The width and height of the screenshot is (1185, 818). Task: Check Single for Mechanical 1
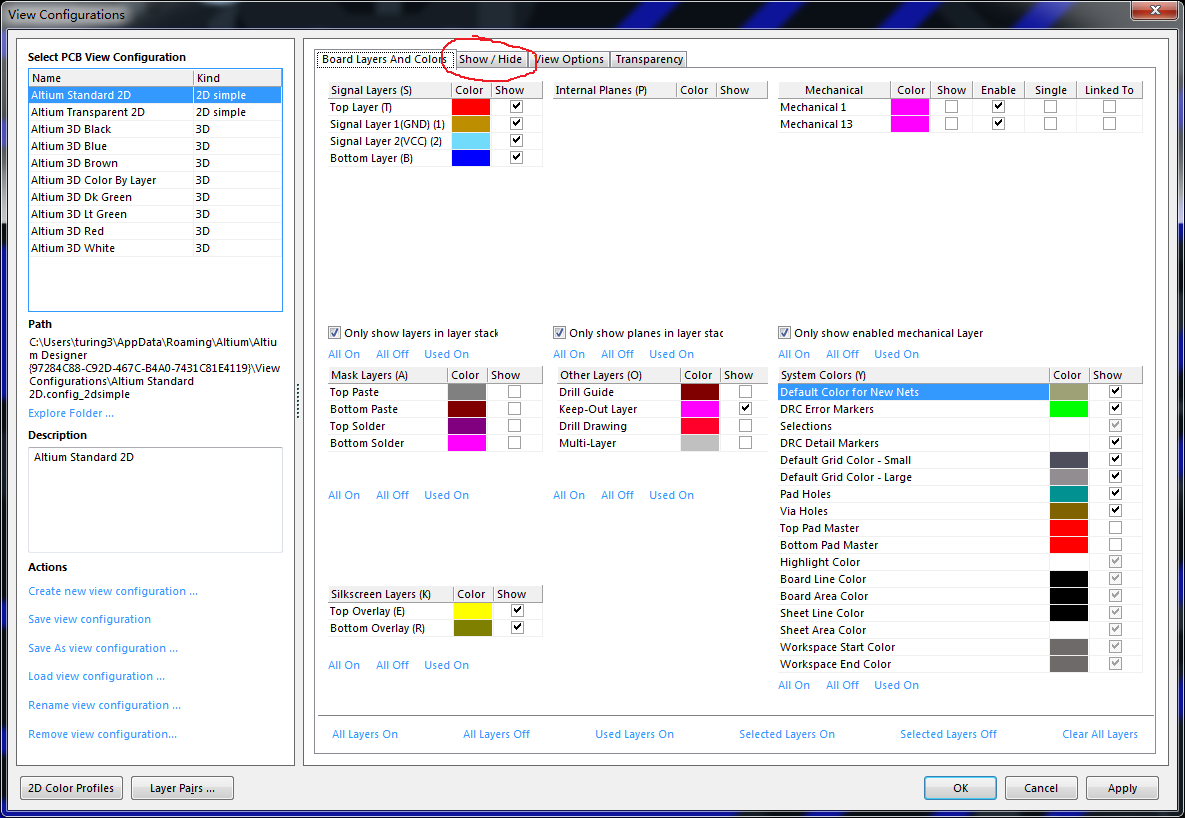(x=1050, y=107)
